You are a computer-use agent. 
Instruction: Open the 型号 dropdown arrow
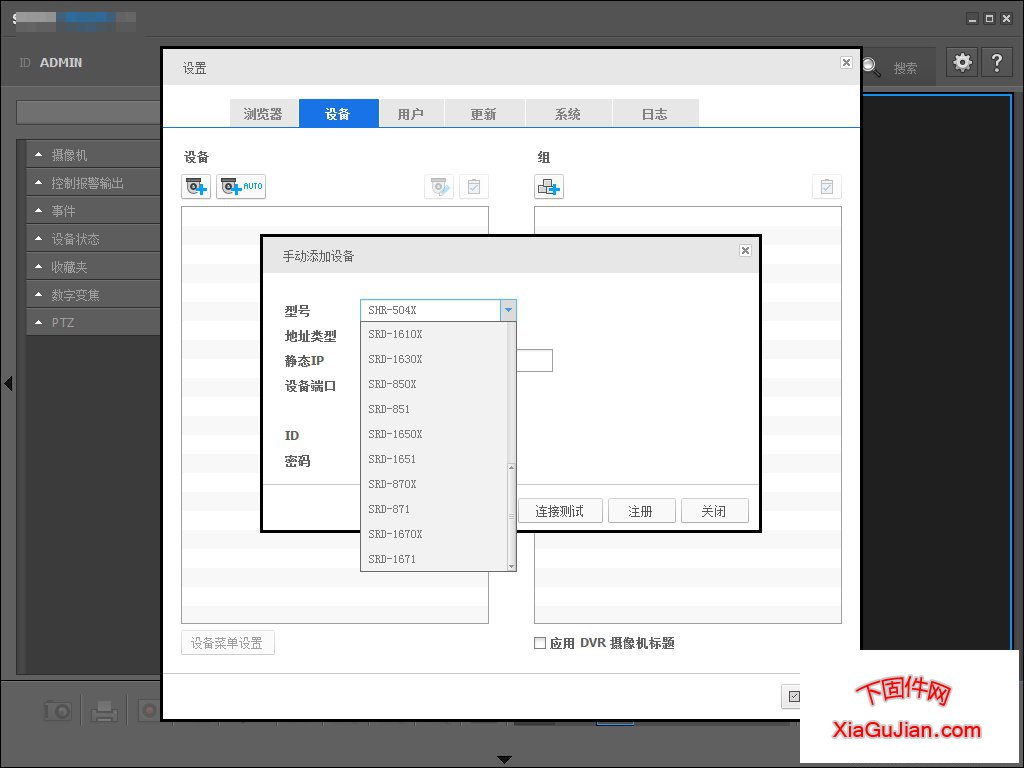point(508,310)
